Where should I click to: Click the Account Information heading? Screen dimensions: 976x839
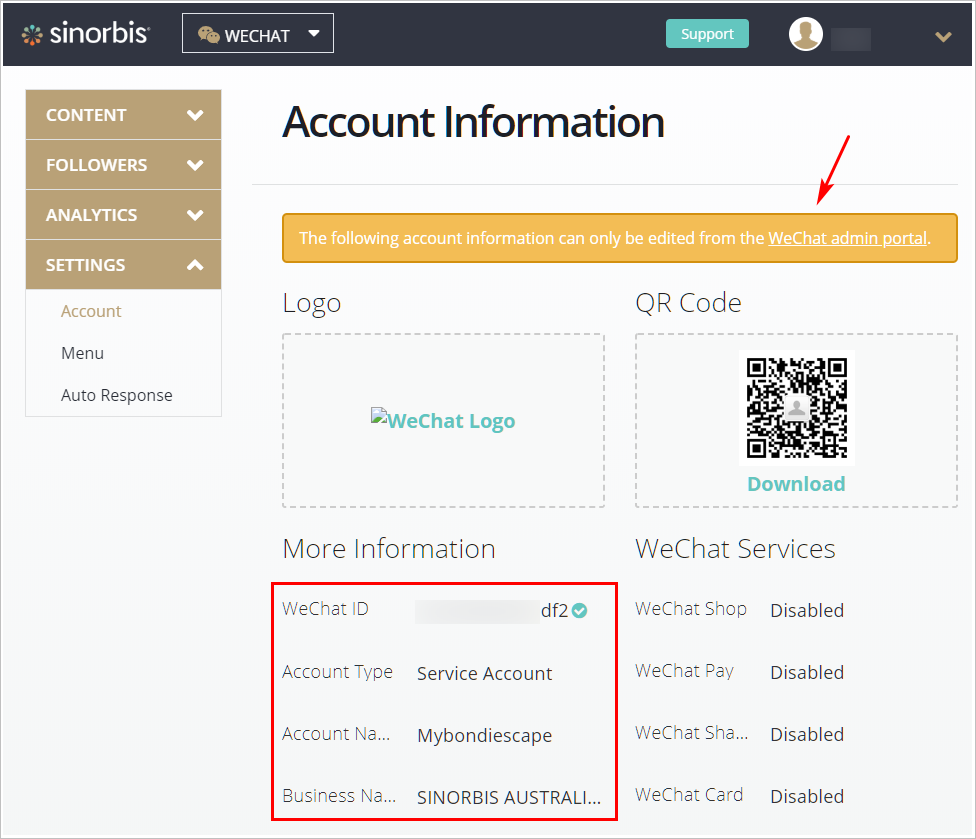click(x=473, y=121)
